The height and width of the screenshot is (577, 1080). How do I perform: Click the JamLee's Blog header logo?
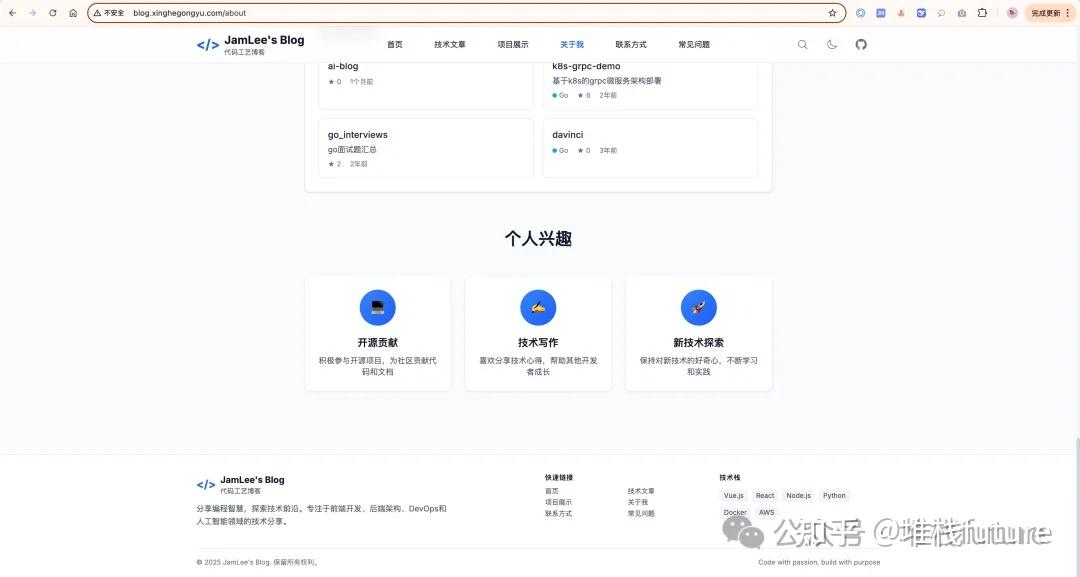point(251,45)
